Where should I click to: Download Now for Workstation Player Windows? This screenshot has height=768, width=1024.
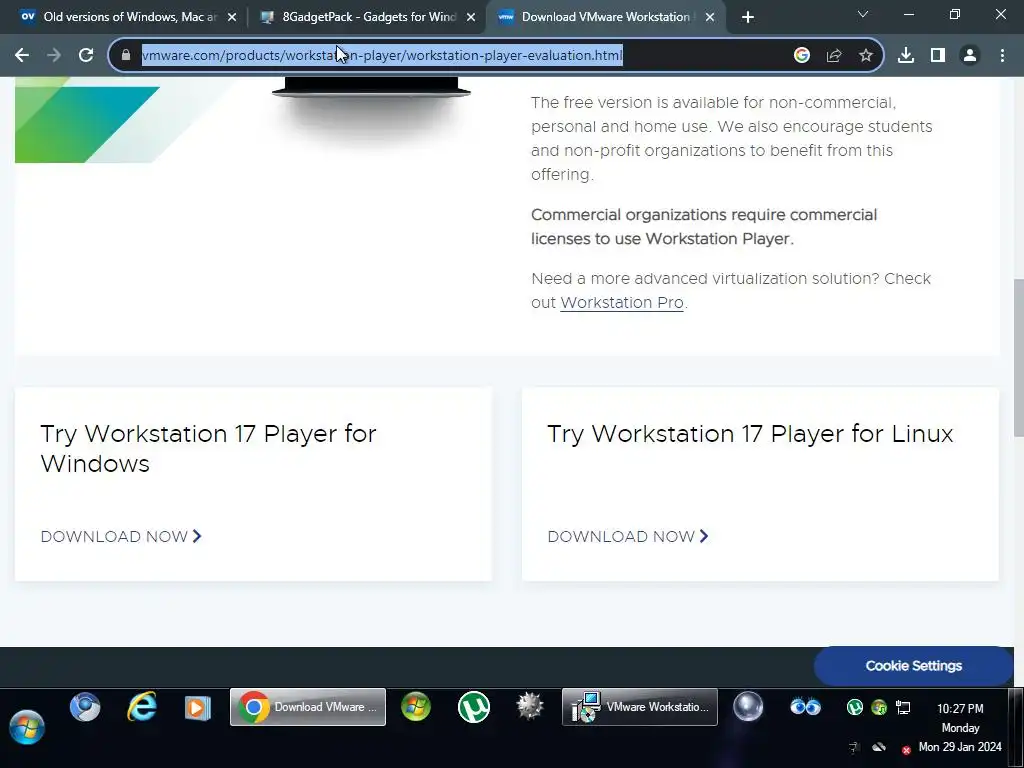coord(121,536)
